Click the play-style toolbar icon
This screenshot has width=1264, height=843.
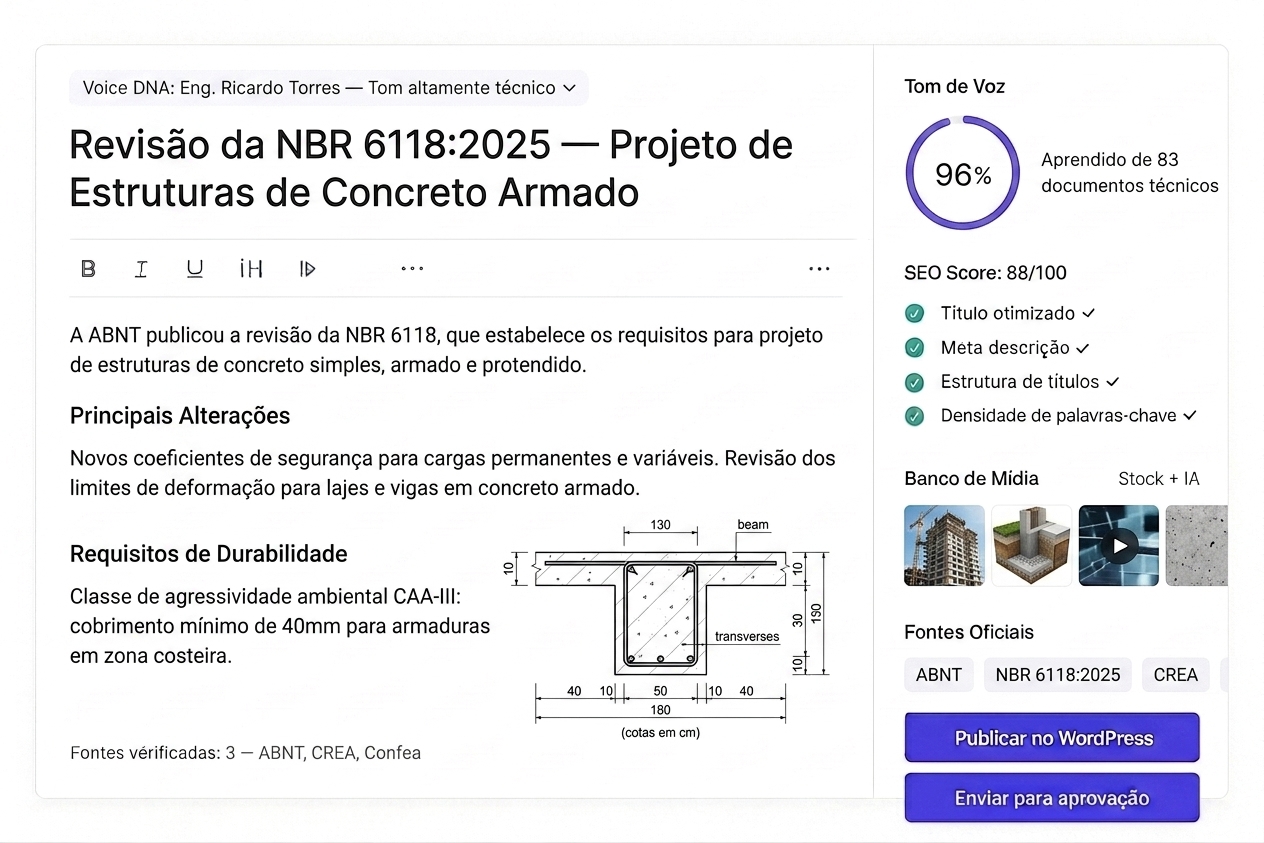308,268
